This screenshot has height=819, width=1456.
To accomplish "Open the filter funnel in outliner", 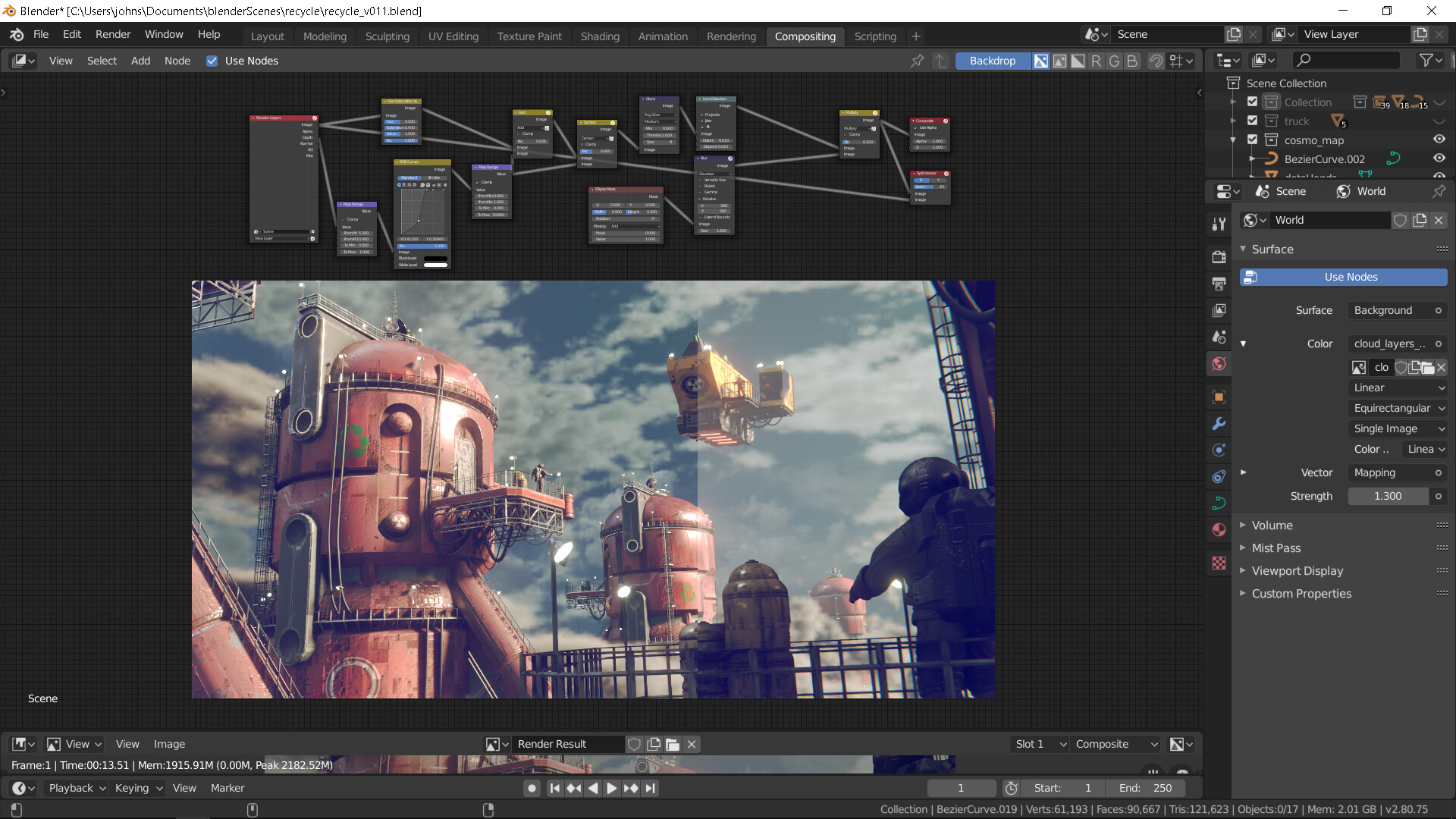I will pos(1430,60).
